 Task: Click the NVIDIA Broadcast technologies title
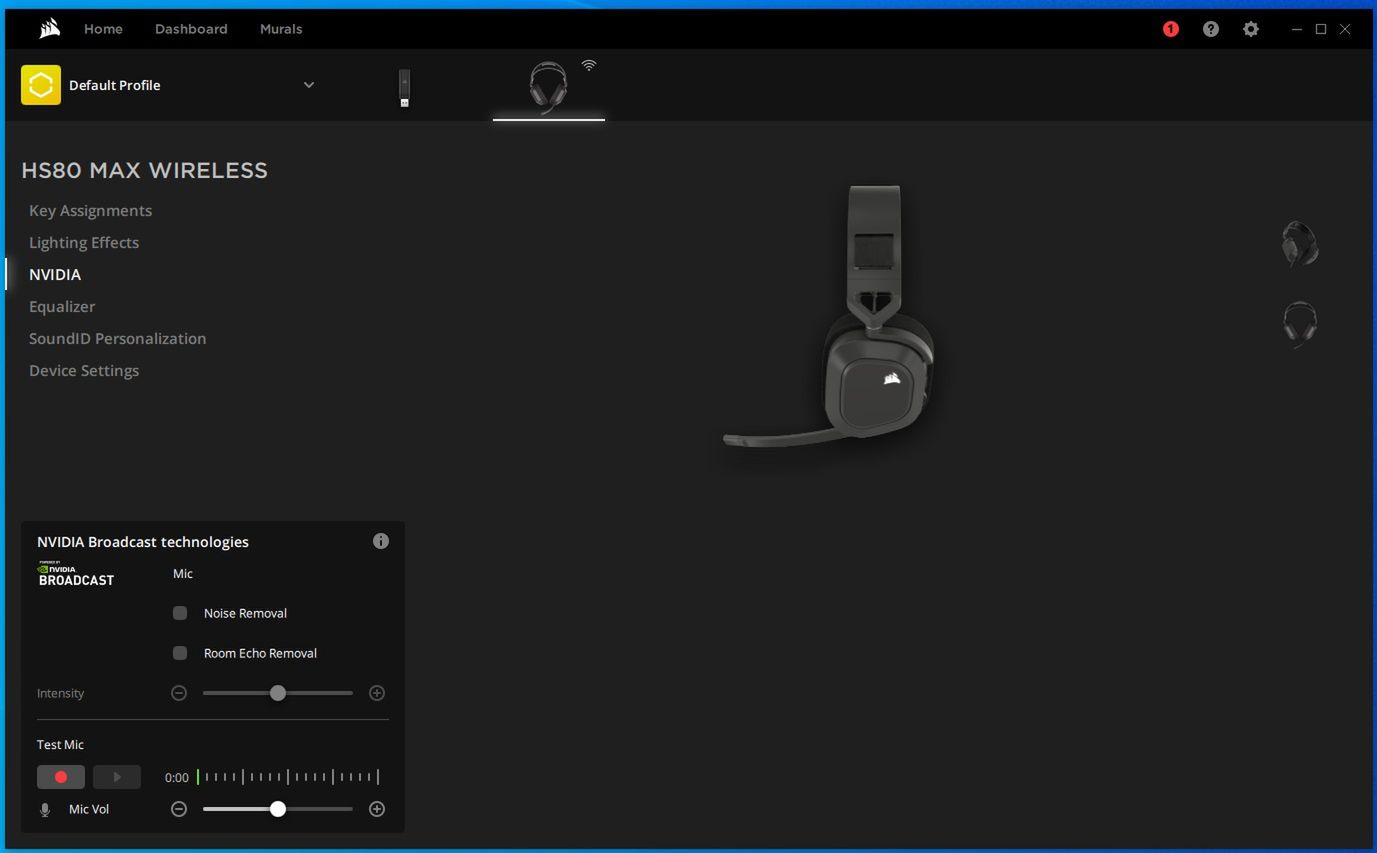coord(143,542)
